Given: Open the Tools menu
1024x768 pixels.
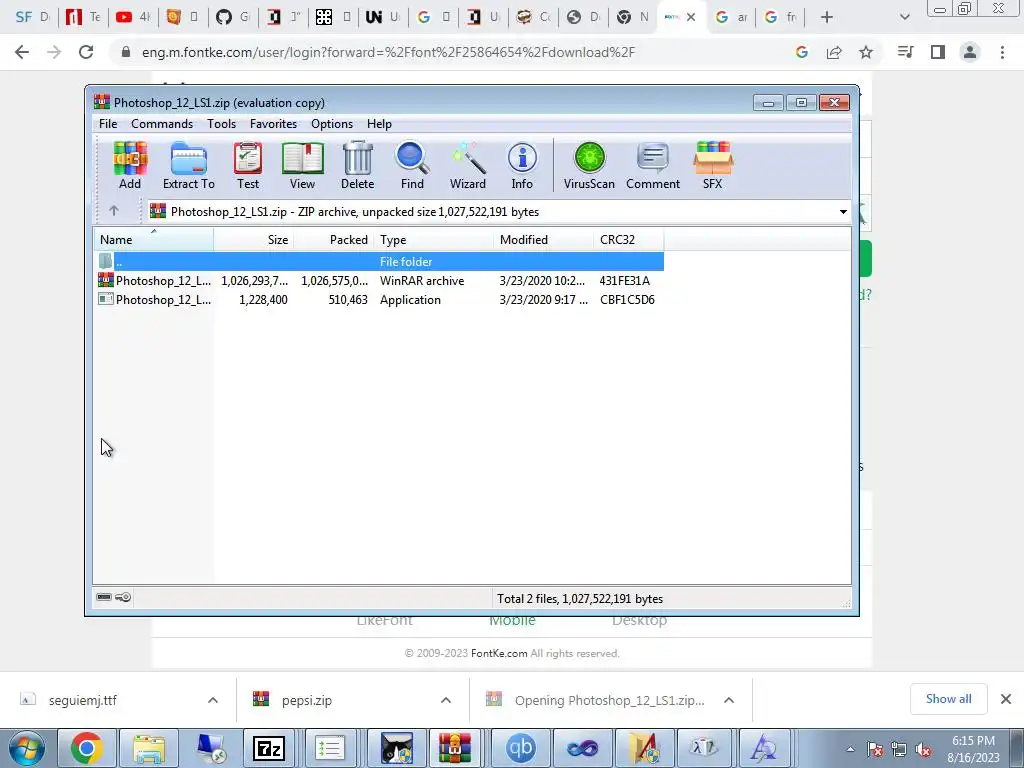Looking at the screenshot, I should click(x=221, y=123).
